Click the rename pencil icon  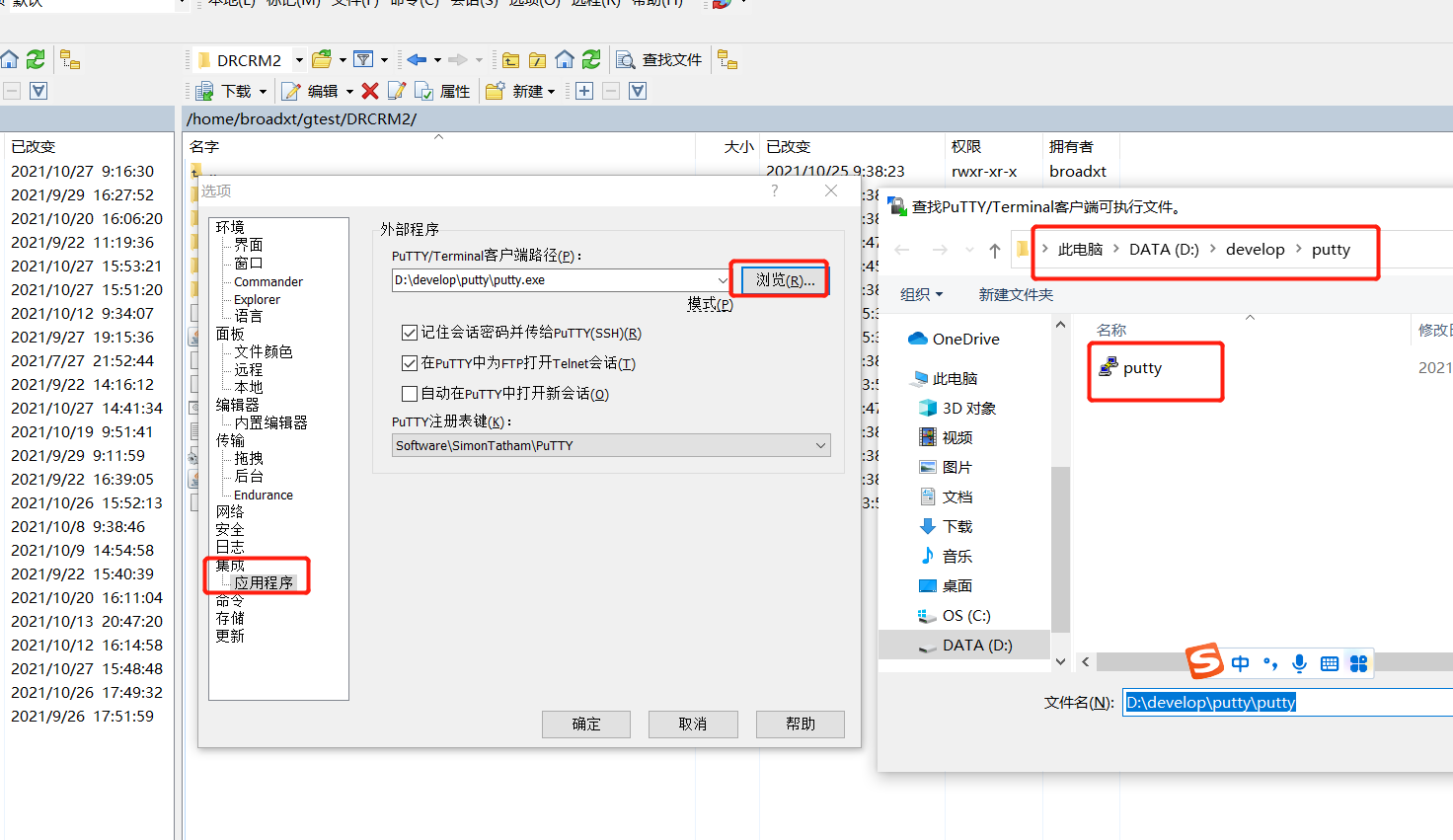[397, 91]
